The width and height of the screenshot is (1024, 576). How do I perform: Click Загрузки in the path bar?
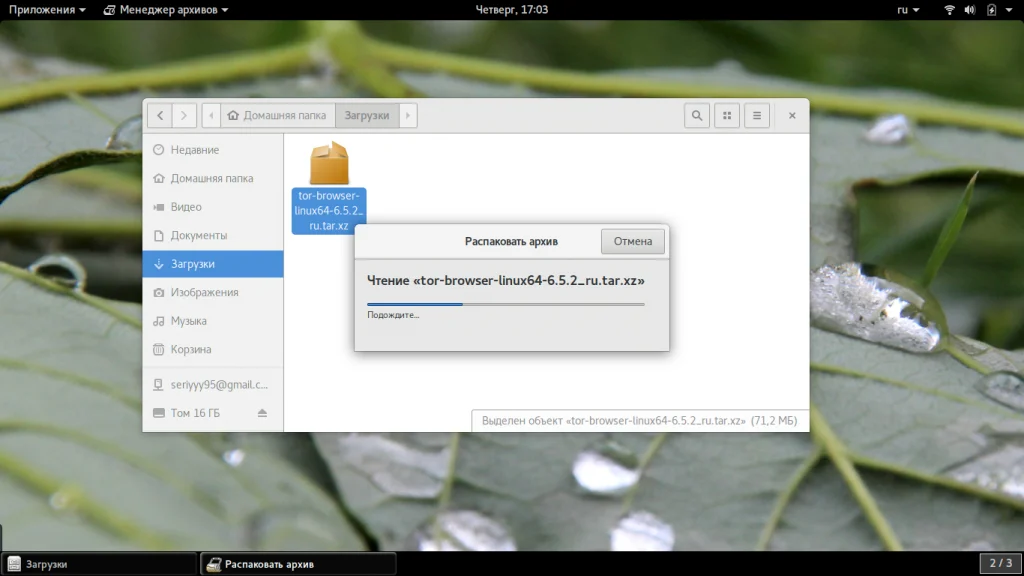367,116
